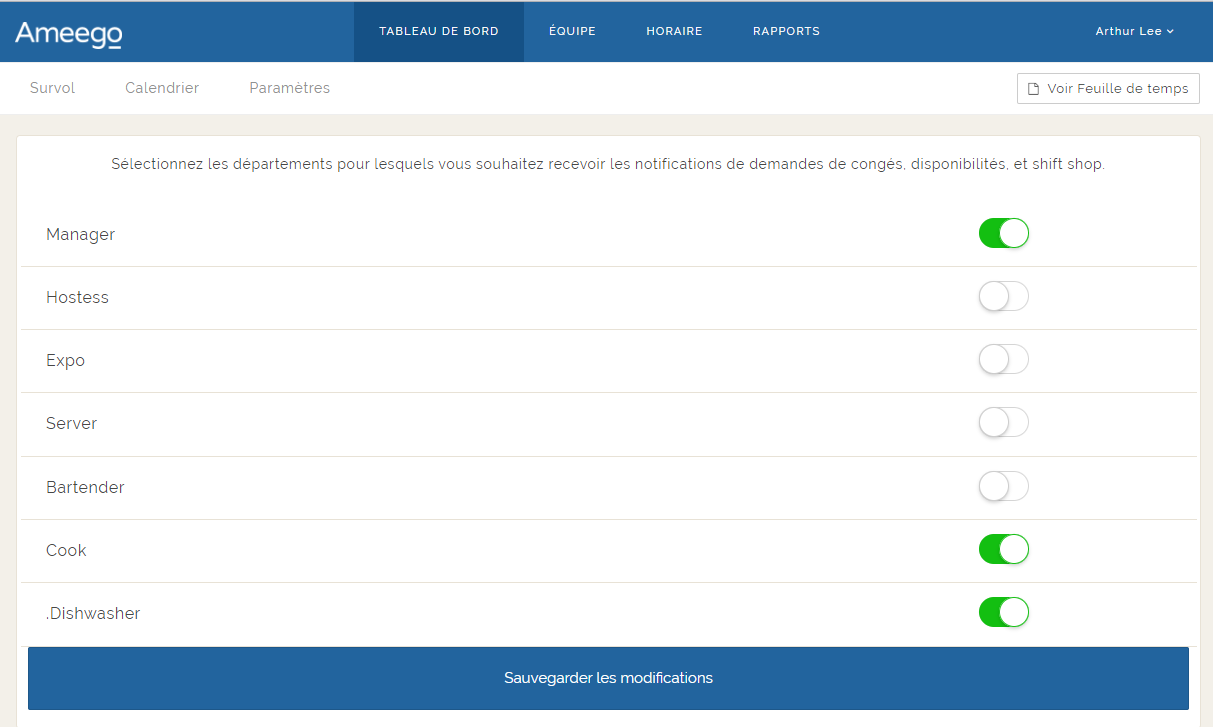Enable the Server notifications toggle
Screen dimensions: 1213x727
(x=1003, y=422)
